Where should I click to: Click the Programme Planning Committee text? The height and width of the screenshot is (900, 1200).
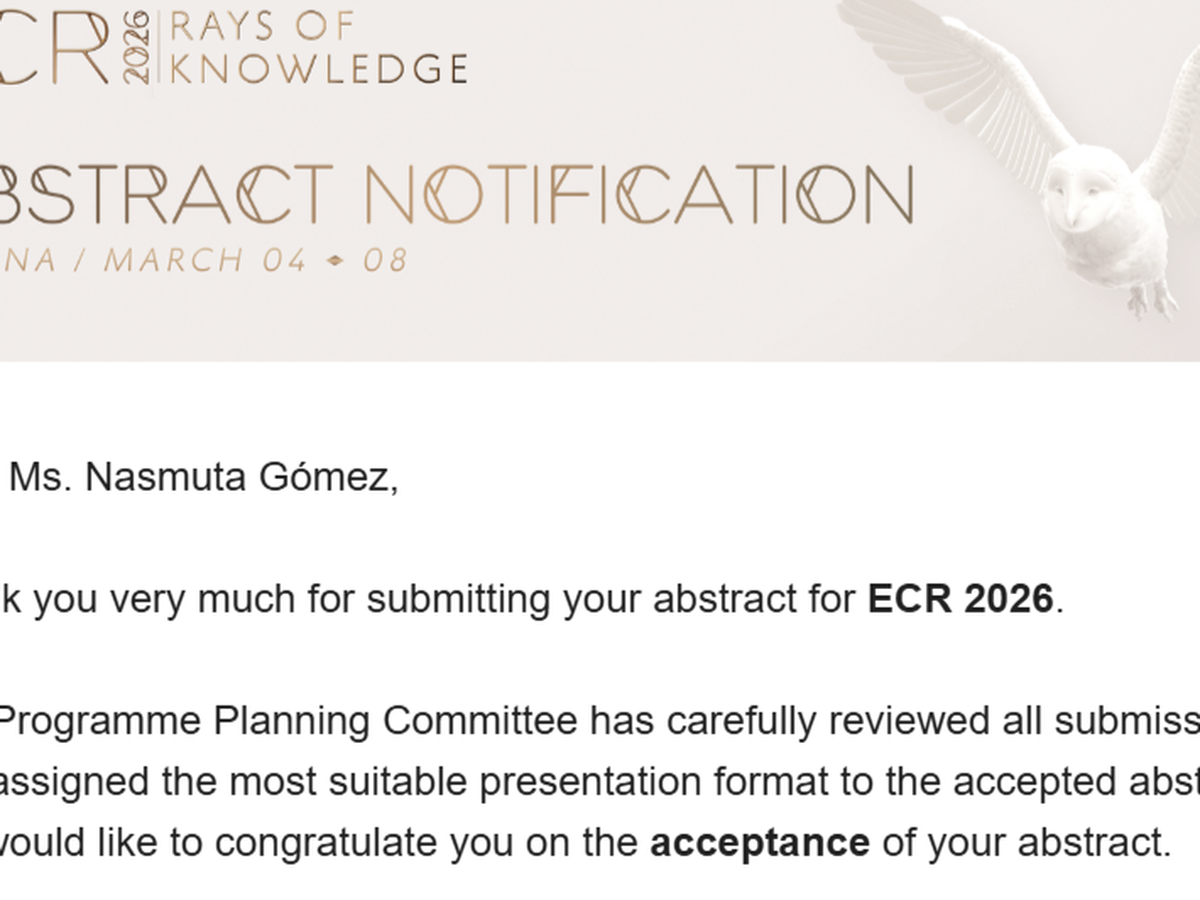pyautogui.click(x=290, y=721)
